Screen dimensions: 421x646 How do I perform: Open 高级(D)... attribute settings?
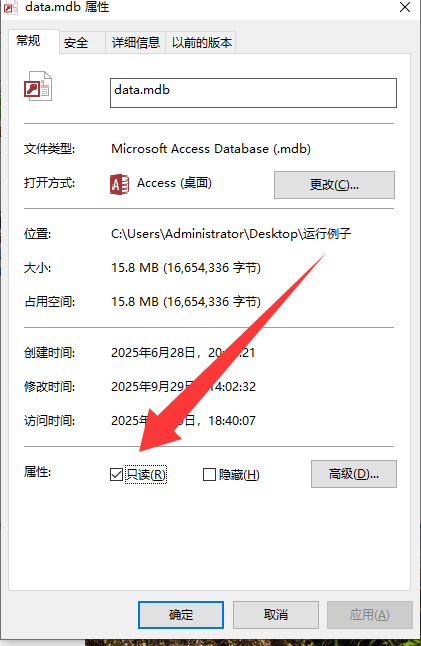point(353,474)
